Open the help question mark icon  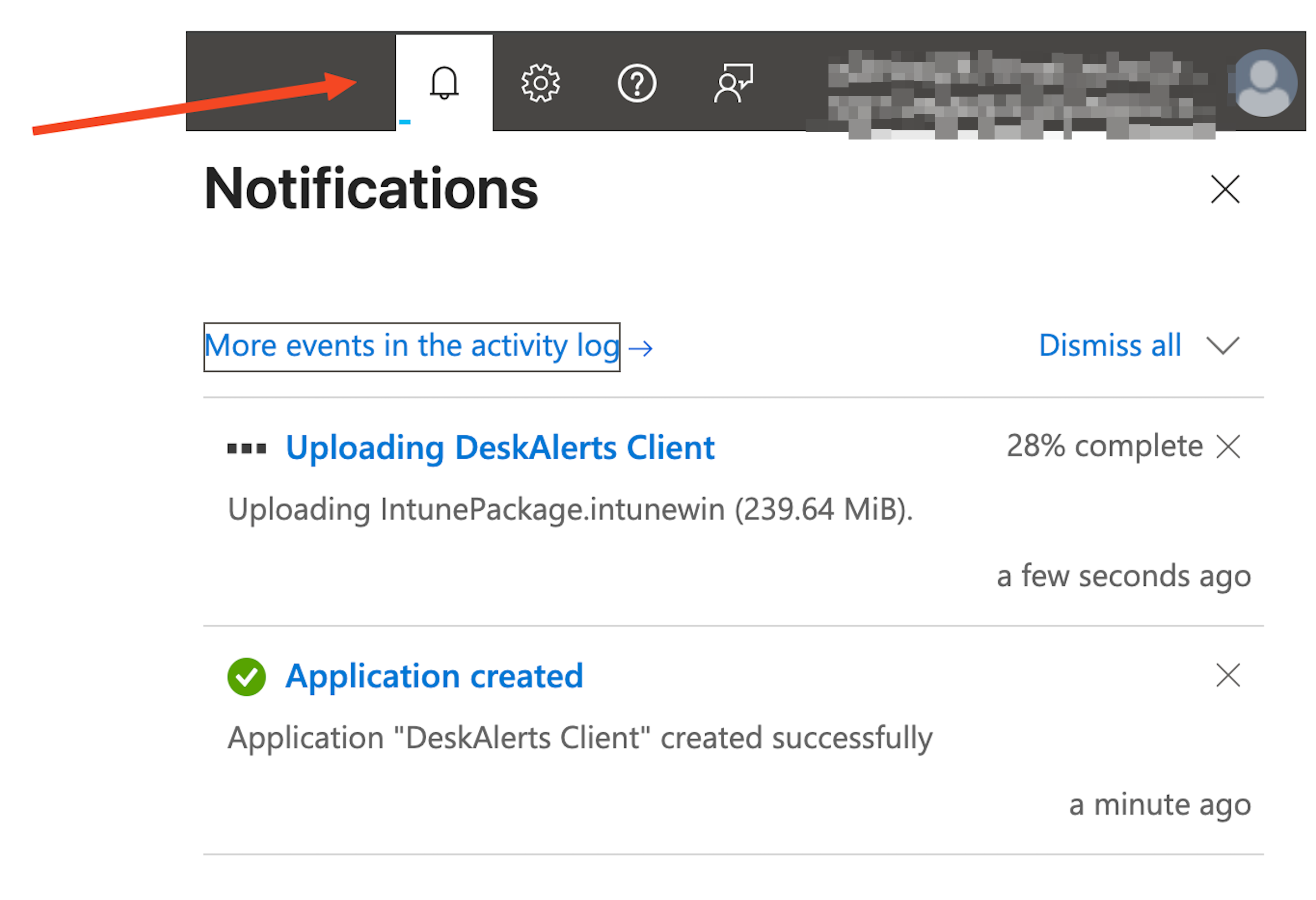tap(636, 83)
